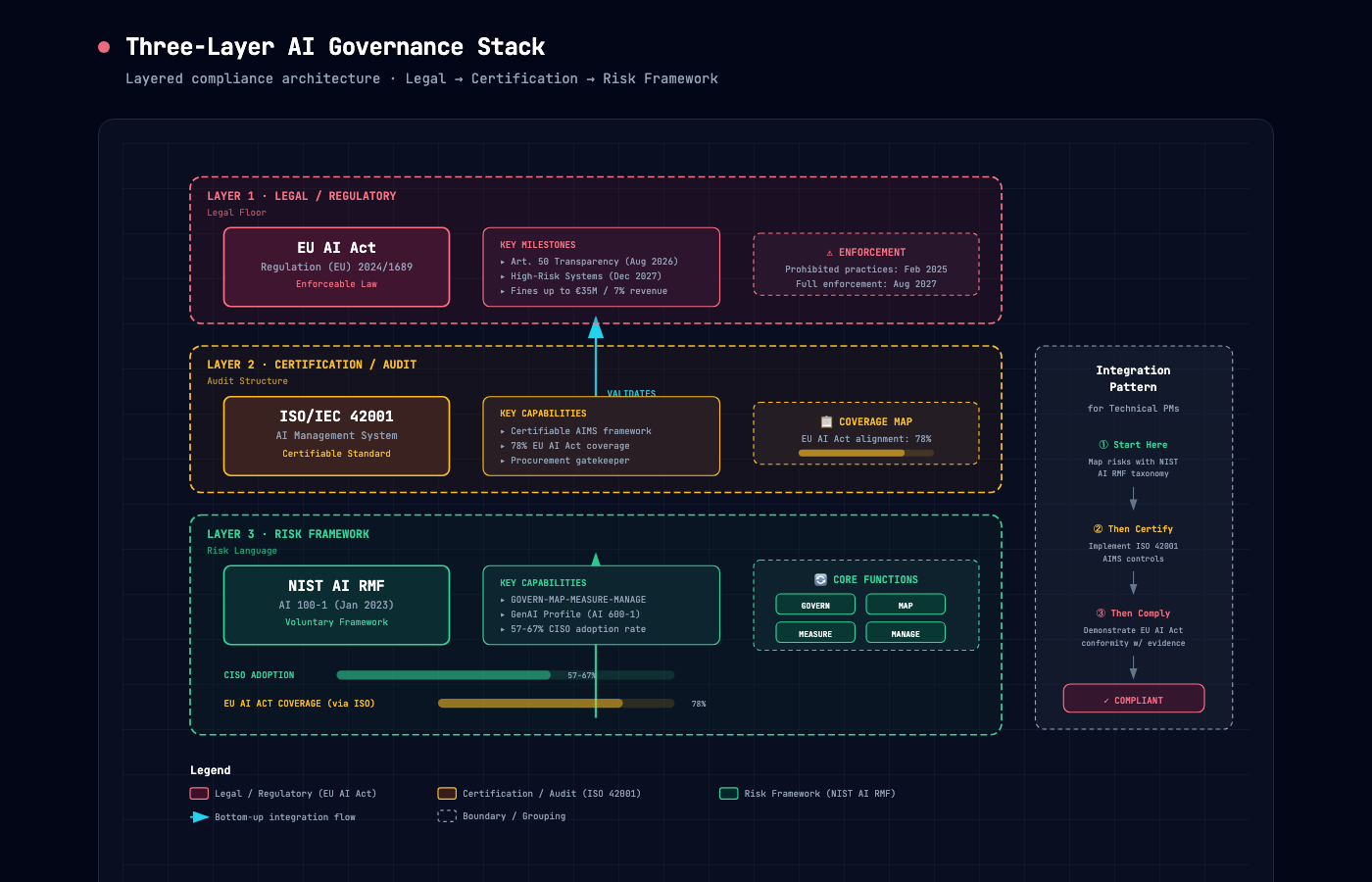The image size is (1372, 882).
Task: Click '78% EU AI Act coverage' bullet
Action: coord(570,446)
